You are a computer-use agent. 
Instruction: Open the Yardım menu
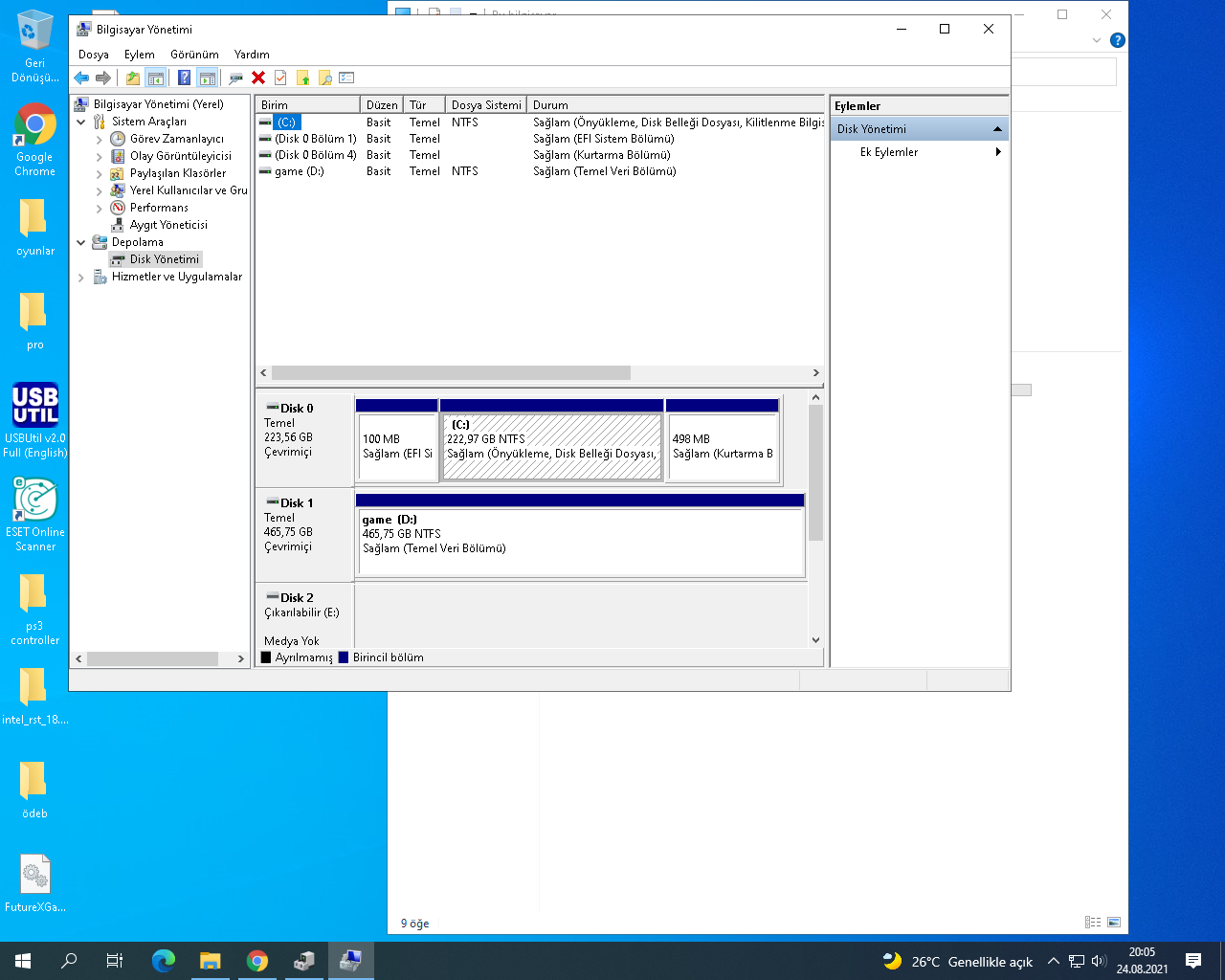click(x=252, y=55)
